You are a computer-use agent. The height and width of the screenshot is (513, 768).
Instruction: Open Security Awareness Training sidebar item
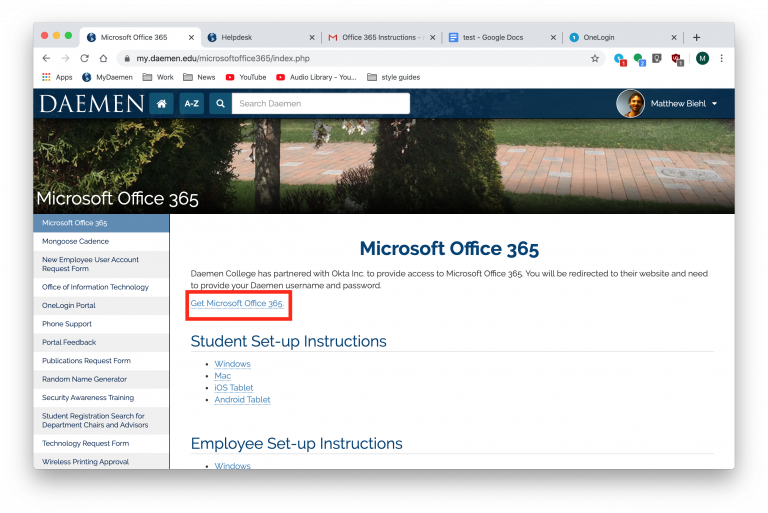click(x=101, y=398)
